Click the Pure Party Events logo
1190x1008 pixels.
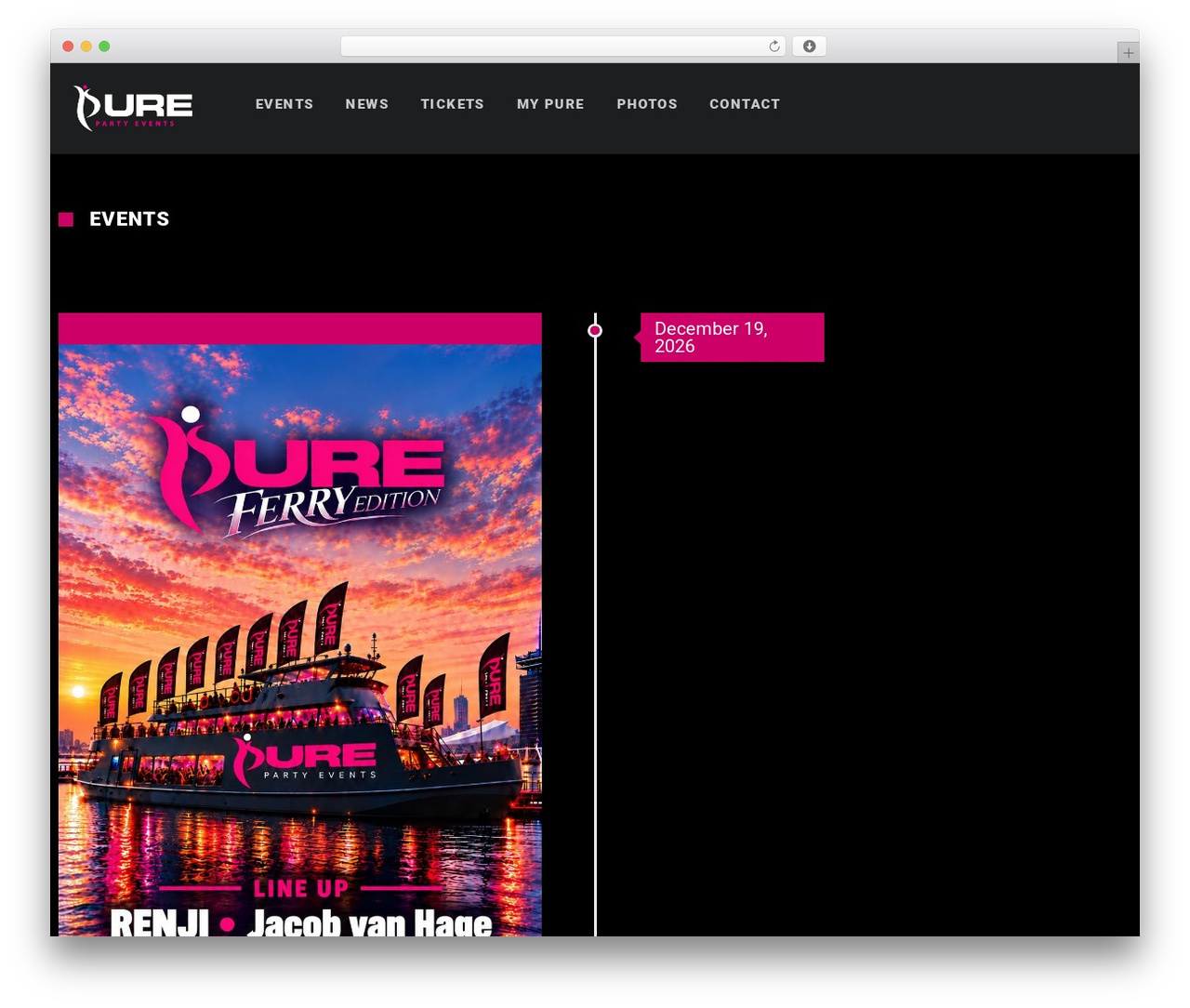pos(134,108)
